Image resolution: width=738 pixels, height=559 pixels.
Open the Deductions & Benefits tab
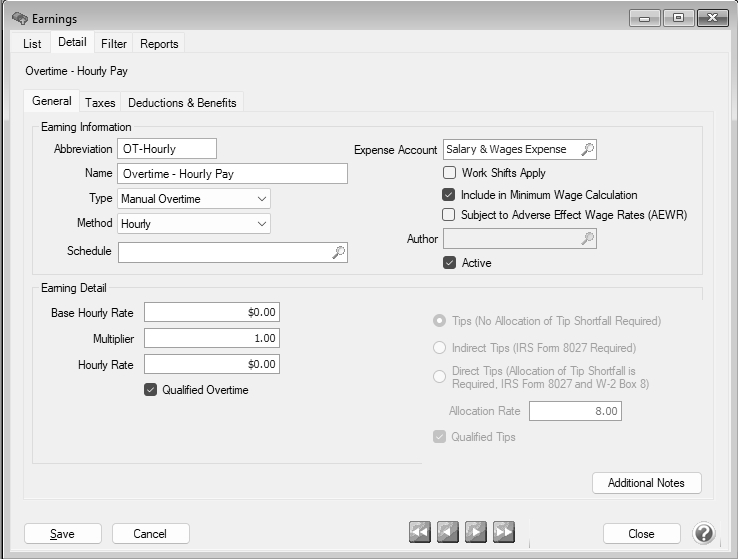coord(182,103)
